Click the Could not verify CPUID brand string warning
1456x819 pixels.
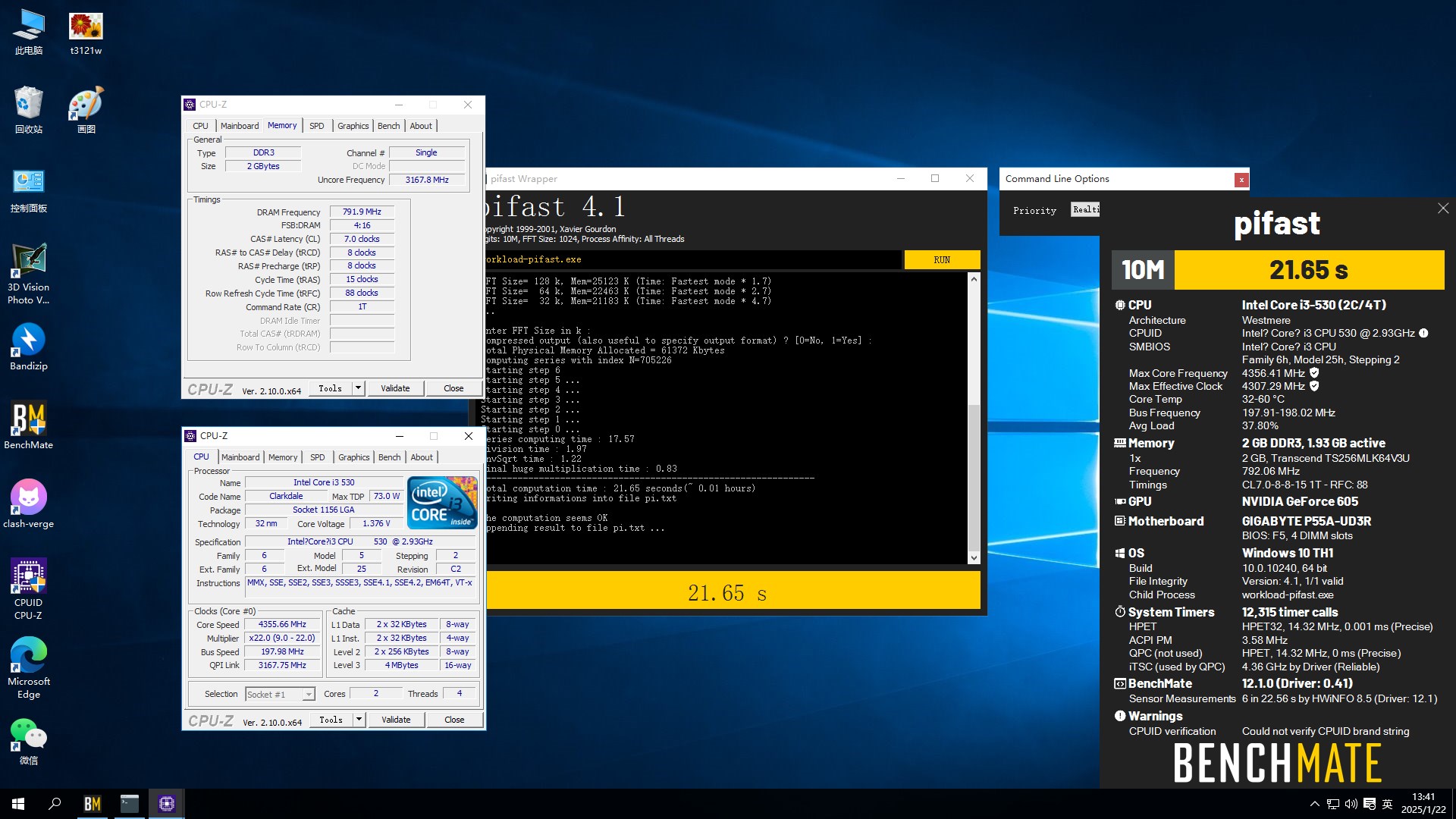point(1326,732)
